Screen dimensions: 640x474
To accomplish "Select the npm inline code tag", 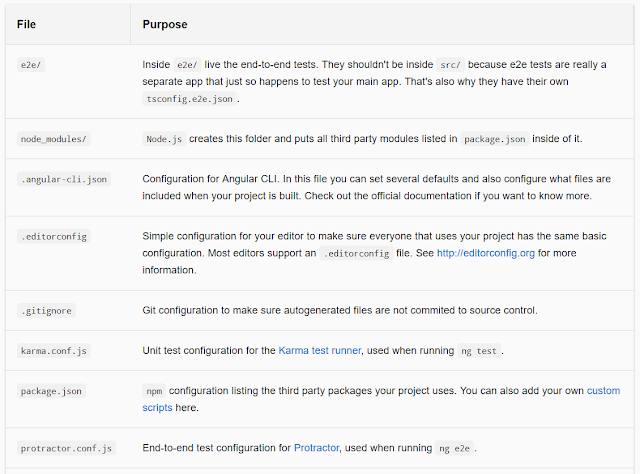I will point(154,391).
